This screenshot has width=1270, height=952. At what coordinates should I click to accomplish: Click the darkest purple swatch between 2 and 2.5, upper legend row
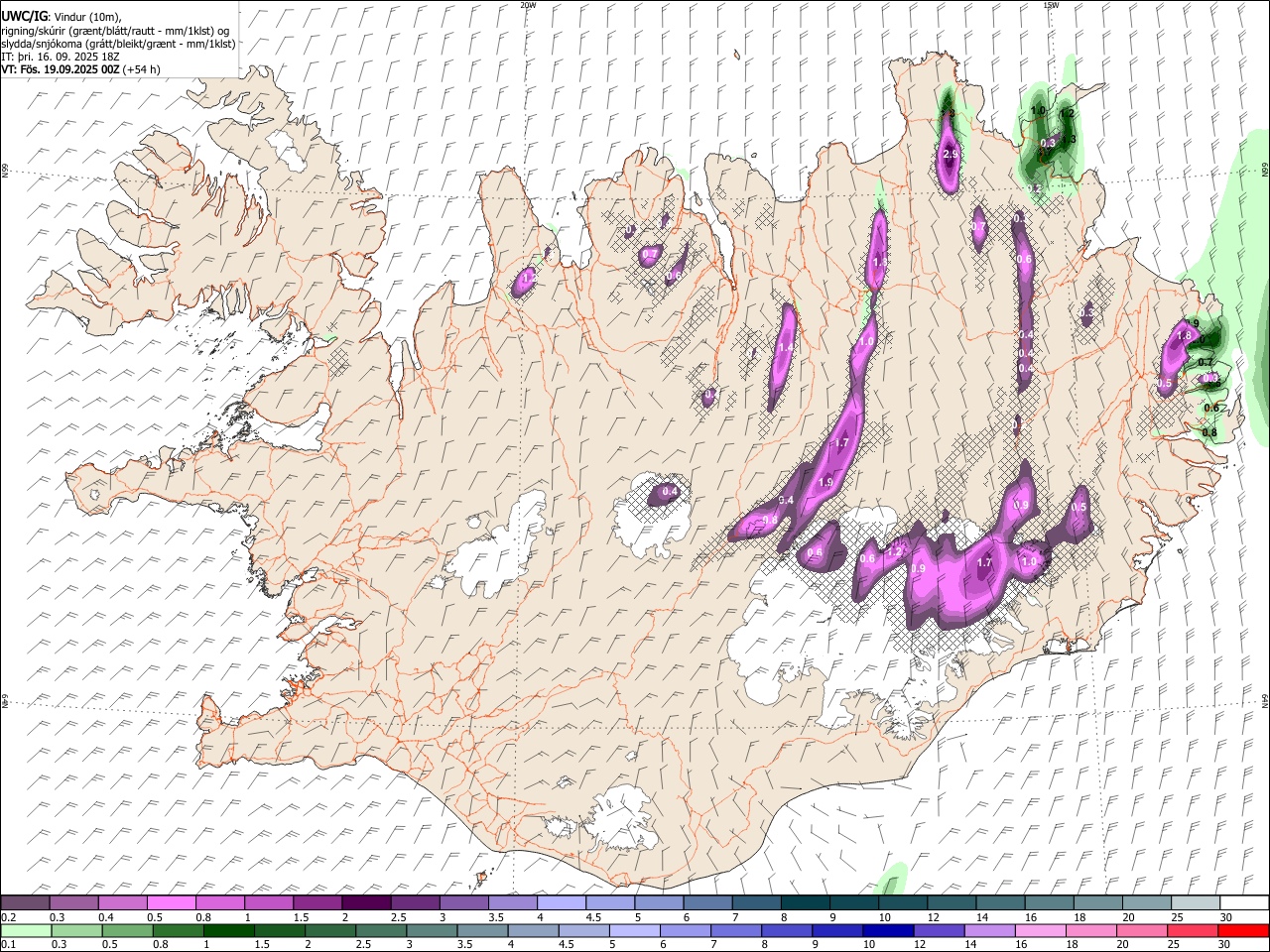pyautogui.click(x=366, y=903)
